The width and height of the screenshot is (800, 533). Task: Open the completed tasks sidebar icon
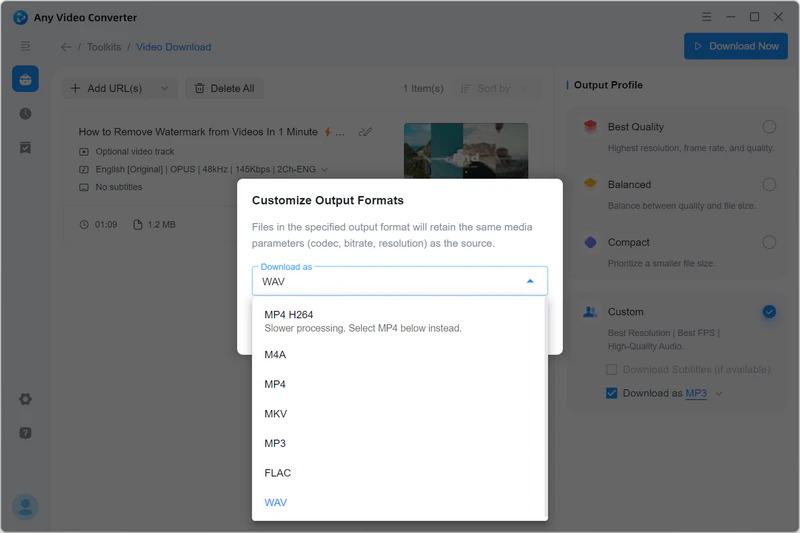tap(25, 148)
